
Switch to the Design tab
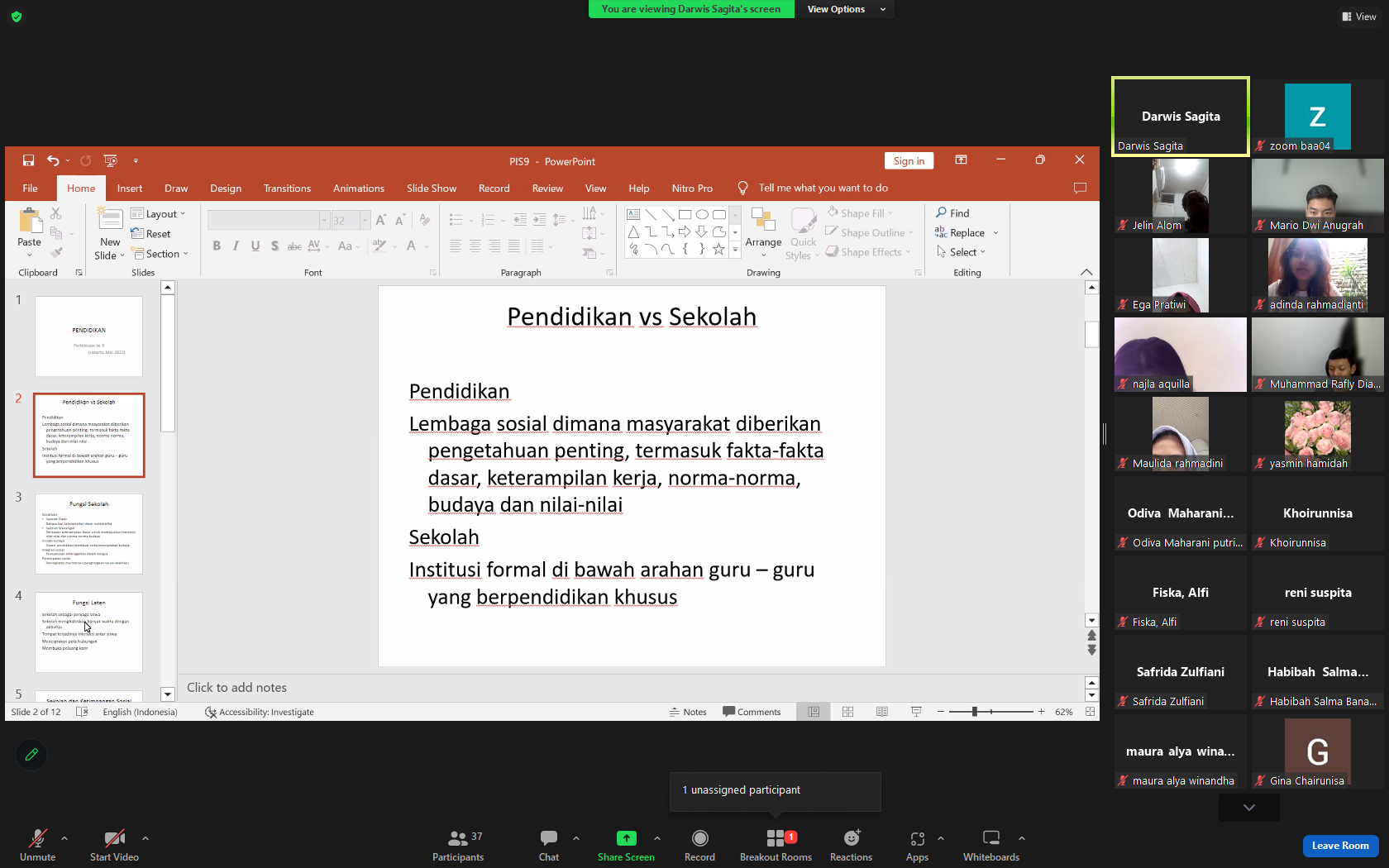[x=226, y=188]
